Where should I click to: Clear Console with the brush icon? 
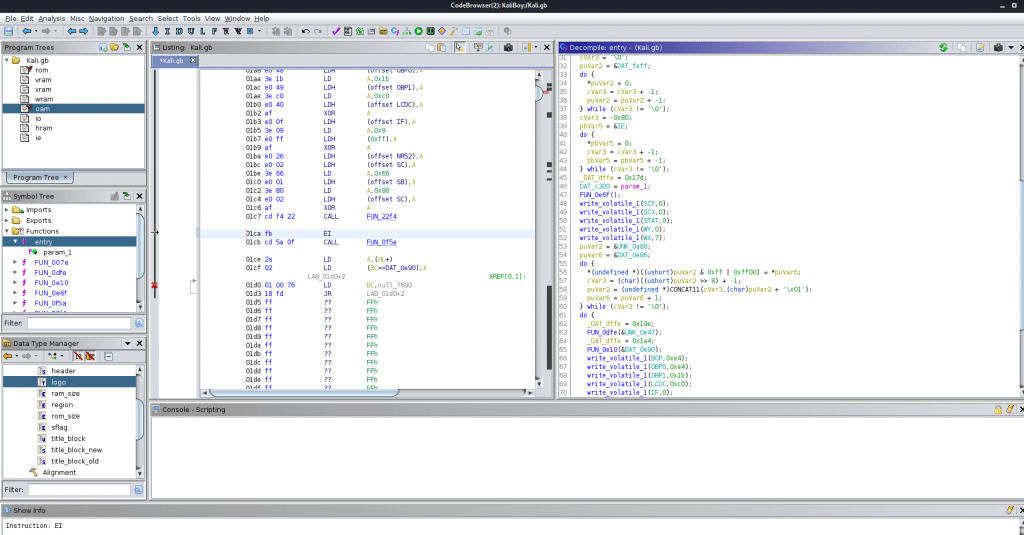click(1010, 410)
